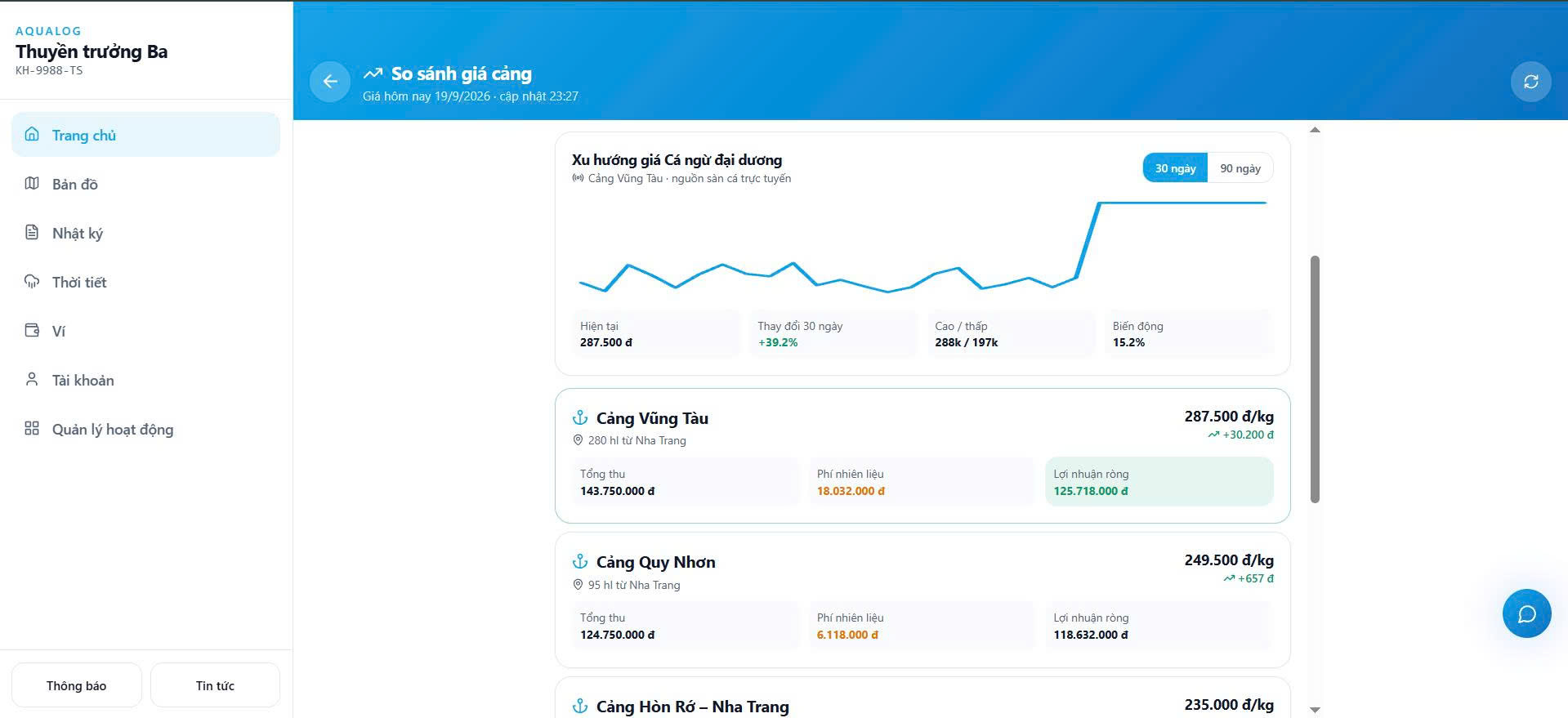The width and height of the screenshot is (1568, 718).
Task: Click the location pin beside 95 hl
Action: [578, 585]
